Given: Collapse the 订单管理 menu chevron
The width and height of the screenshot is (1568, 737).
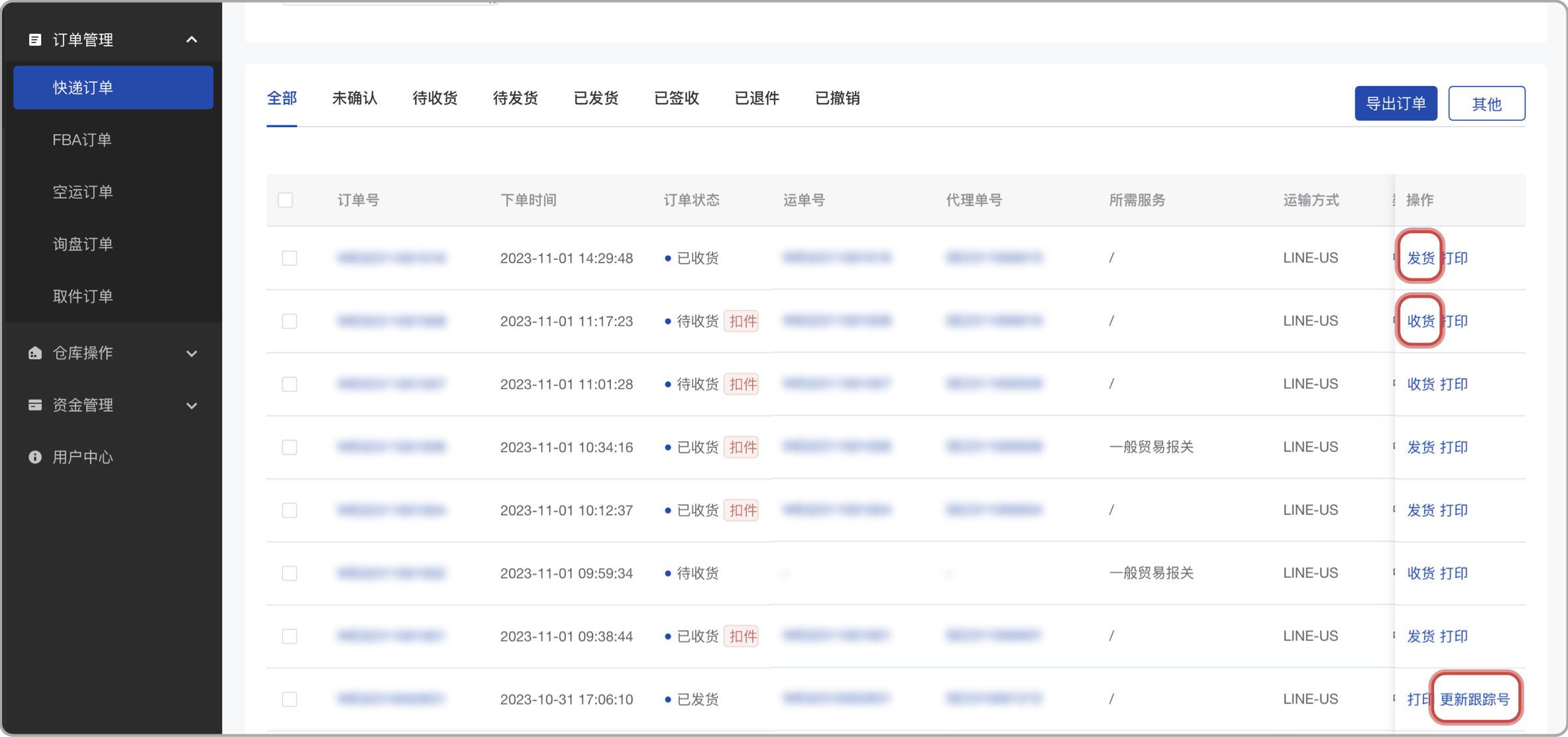Looking at the screenshot, I should (192, 40).
